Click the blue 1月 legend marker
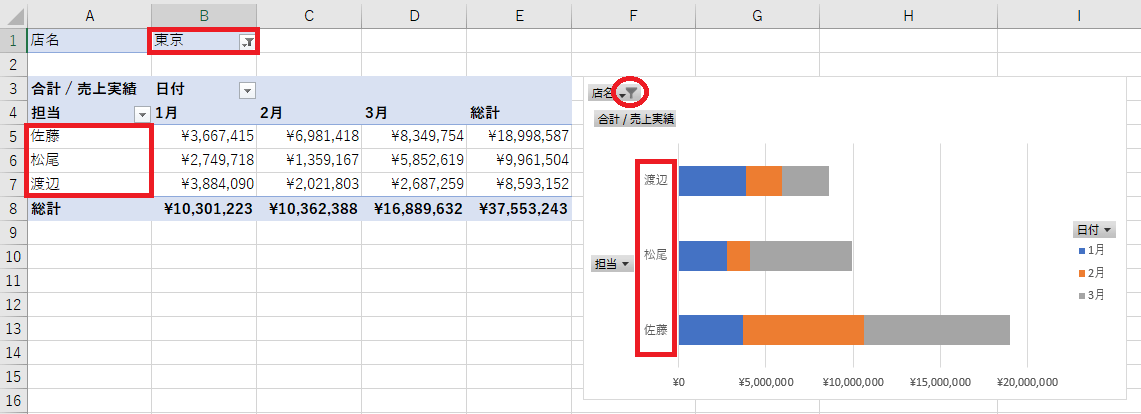 tap(1081, 249)
